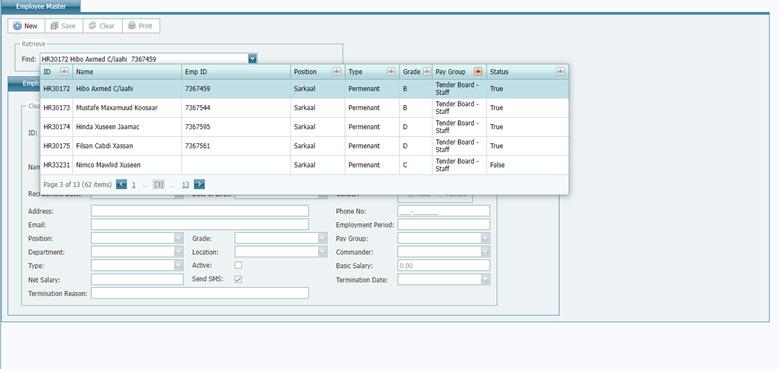Viewport: 780px width, 369px height.
Task: Click the Phone No input field
Action: pyautogui.click(x=444, y=211)
